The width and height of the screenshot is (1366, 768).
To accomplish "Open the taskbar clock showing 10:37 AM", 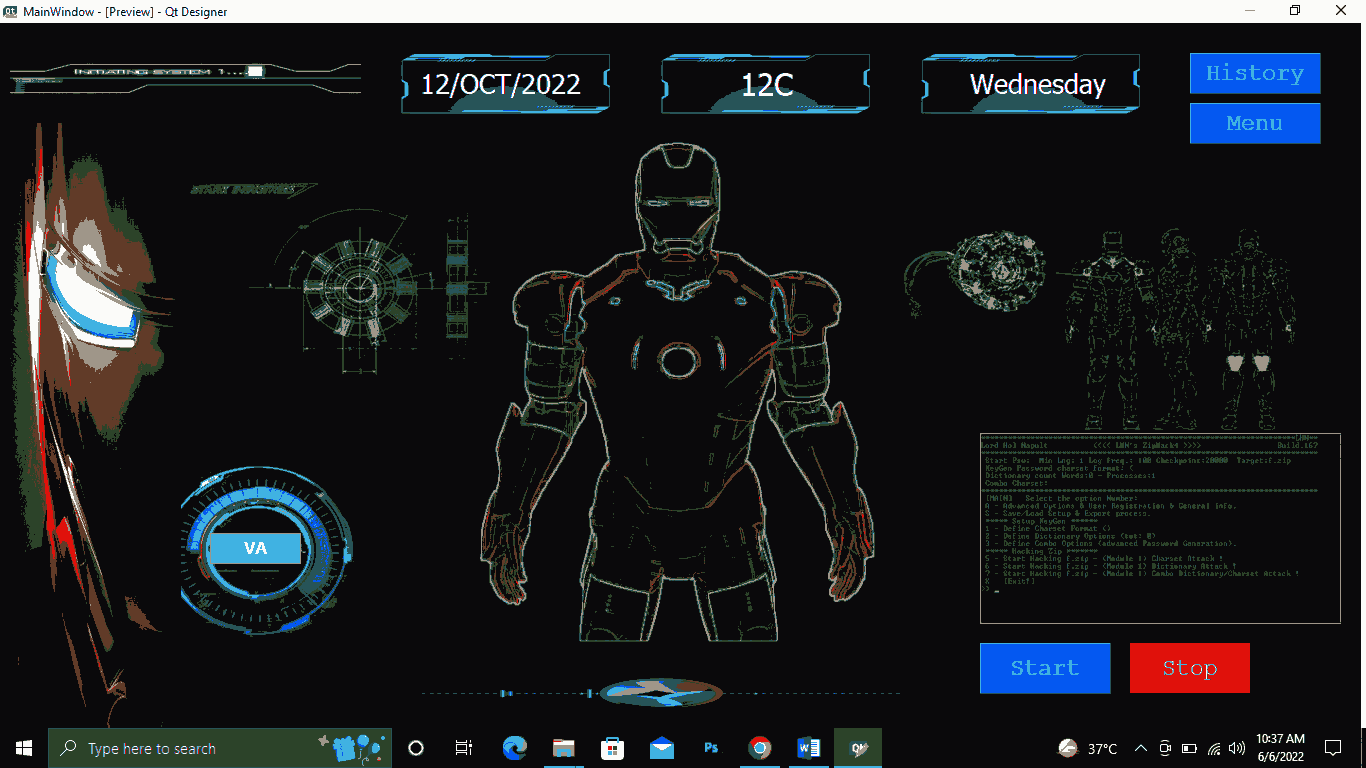I will [x=1280, y=748].
